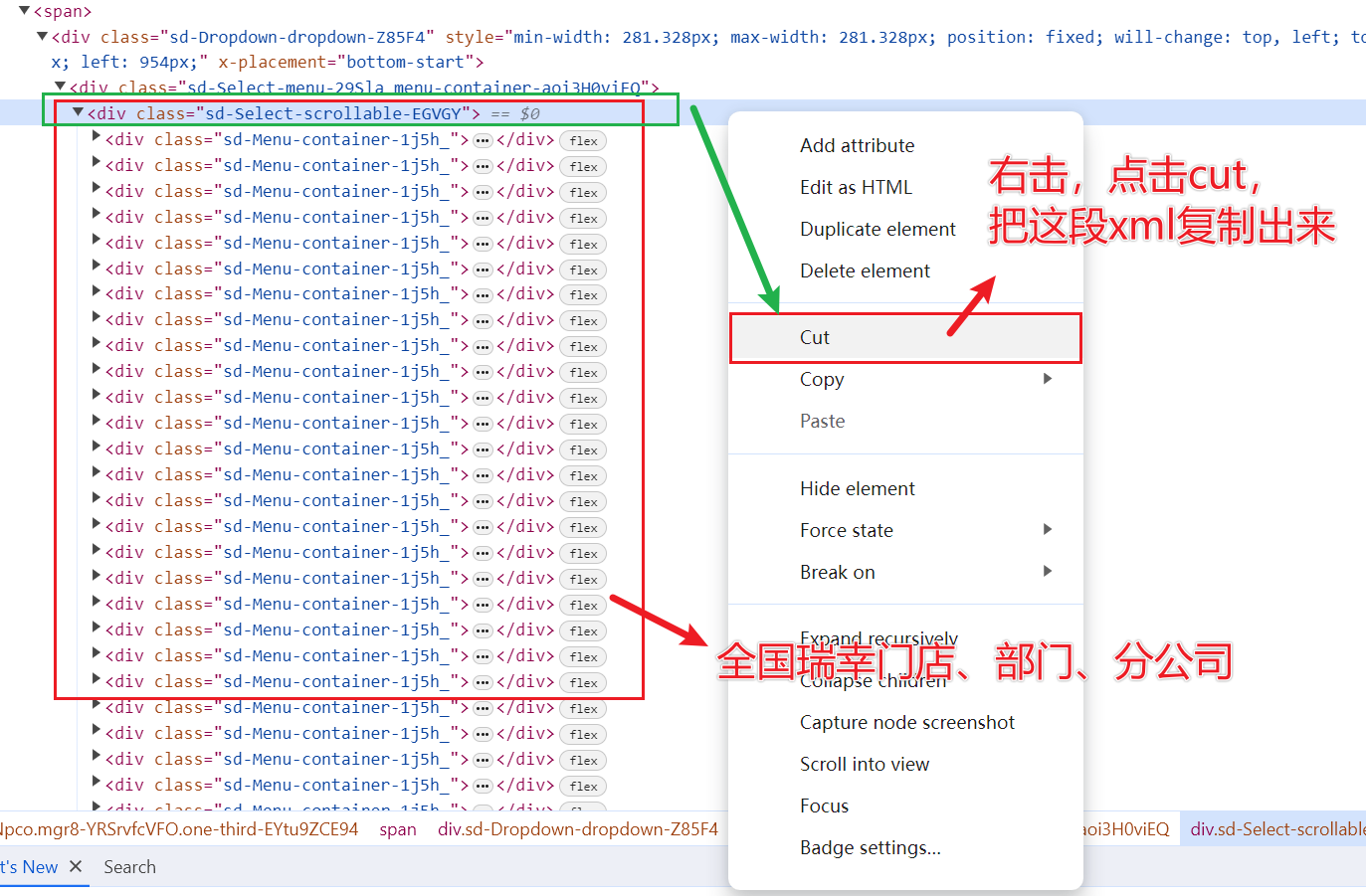Select "Cut" in the context menu
The width and height of the screenshot is (1366, 896).
click(x=815, y=337)
